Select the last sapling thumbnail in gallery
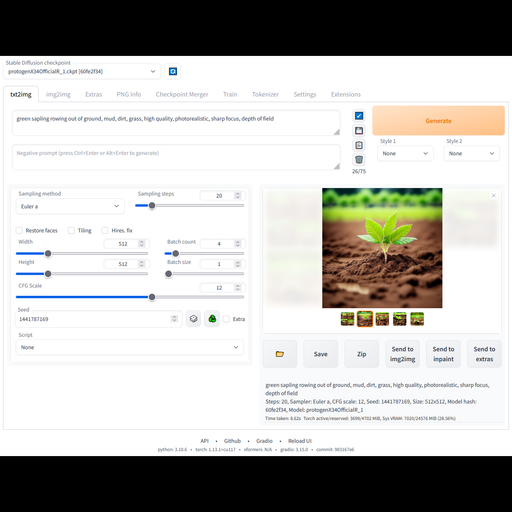Image resolution: width=512 pixels, height=512 pixels. click(x=417, y=319)
